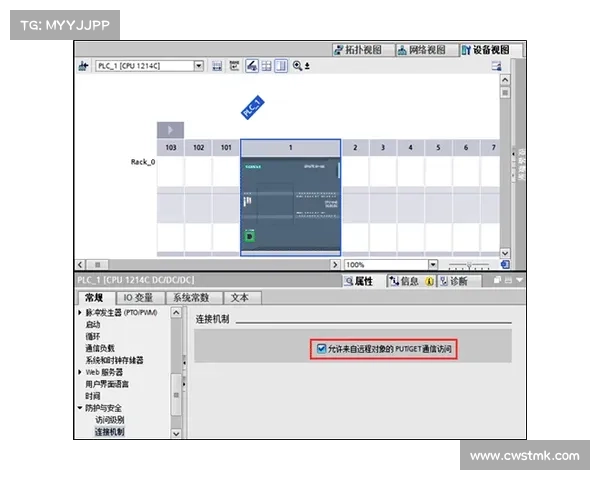Select 用户界面语言 in the properties tree
The image size is (600, 480).
tap(107, 384)
